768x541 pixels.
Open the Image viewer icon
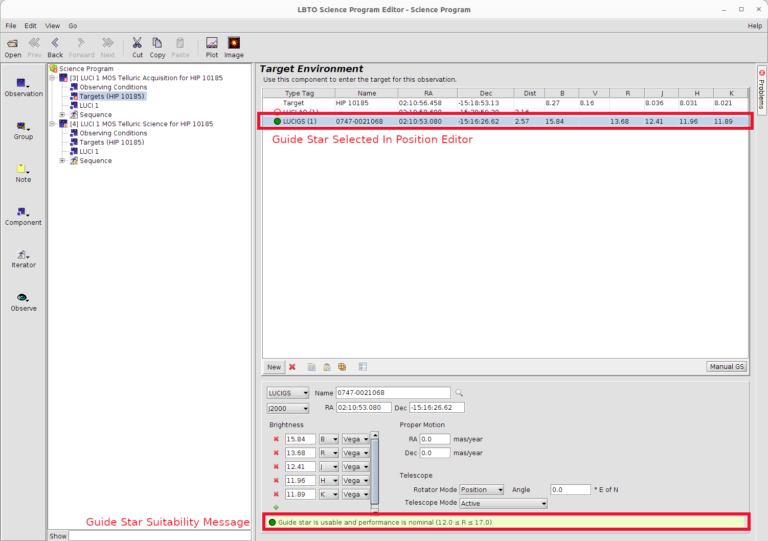point(234,46)
